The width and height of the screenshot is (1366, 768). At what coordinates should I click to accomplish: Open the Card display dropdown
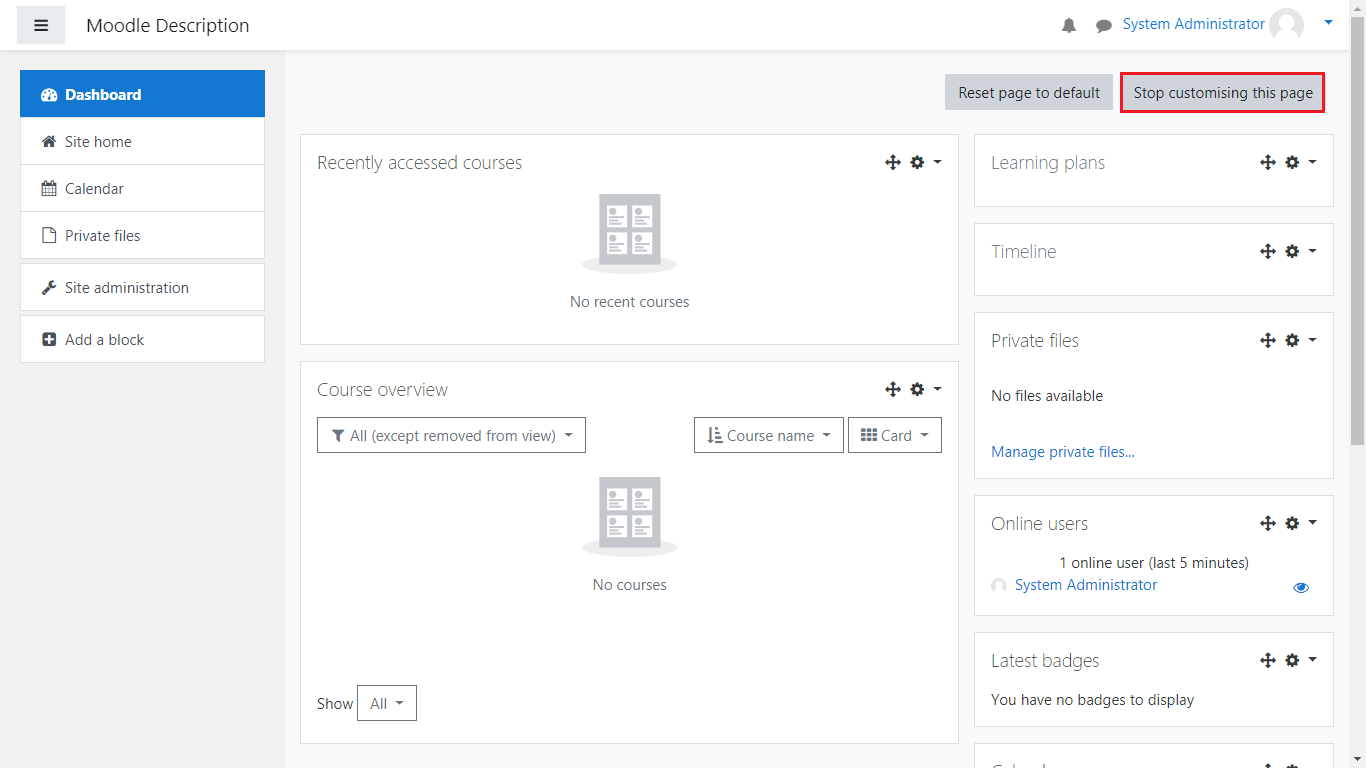tap(894, 435)
